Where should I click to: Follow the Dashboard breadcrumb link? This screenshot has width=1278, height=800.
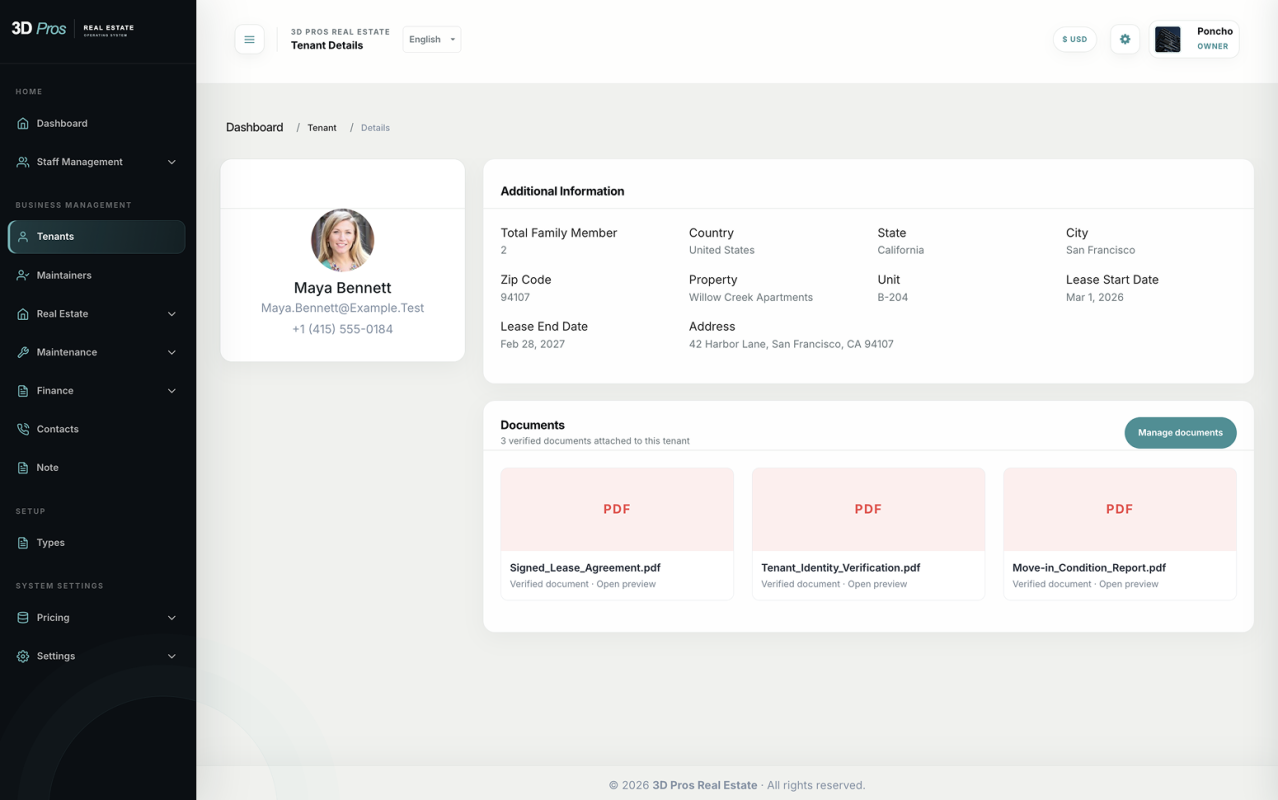pyautogui.click(x=255, y=128)
